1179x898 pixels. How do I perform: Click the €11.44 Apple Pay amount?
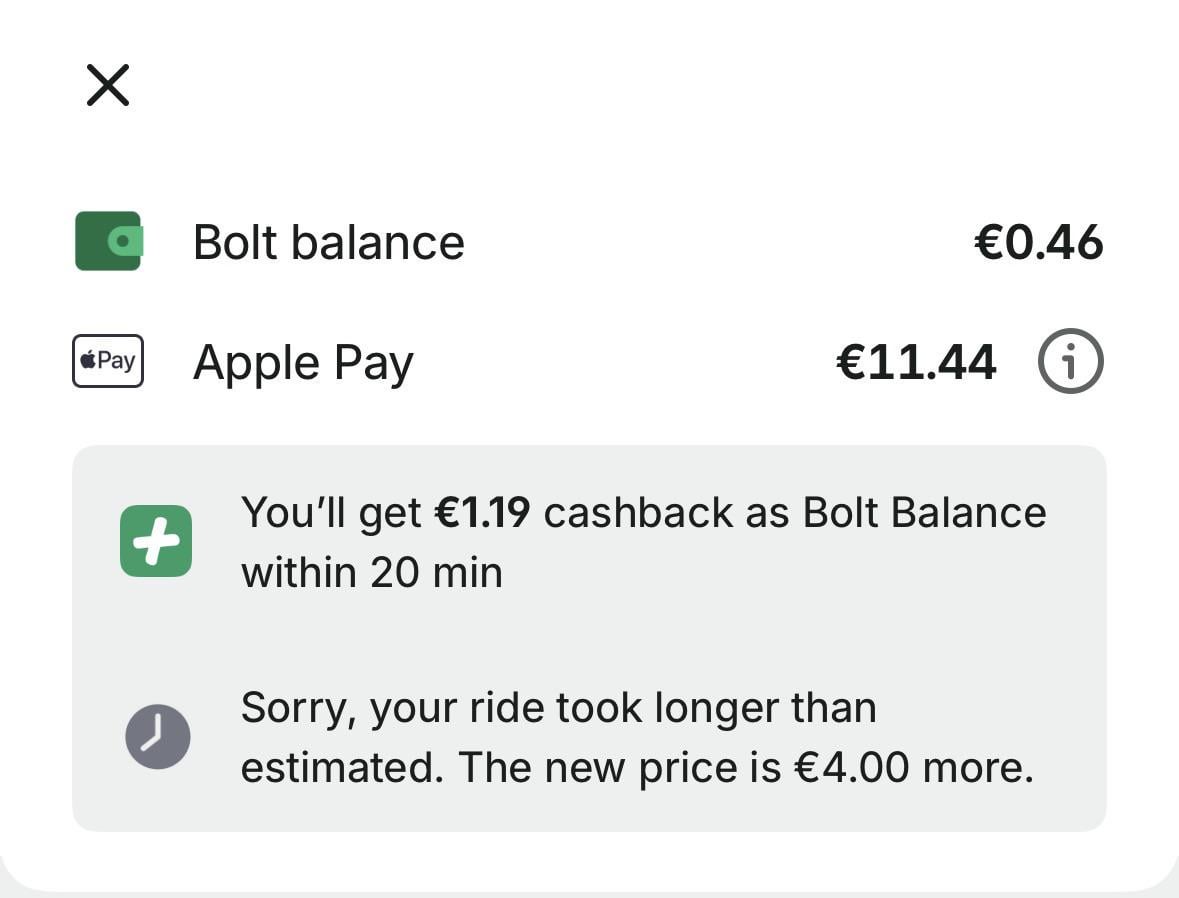916,362
